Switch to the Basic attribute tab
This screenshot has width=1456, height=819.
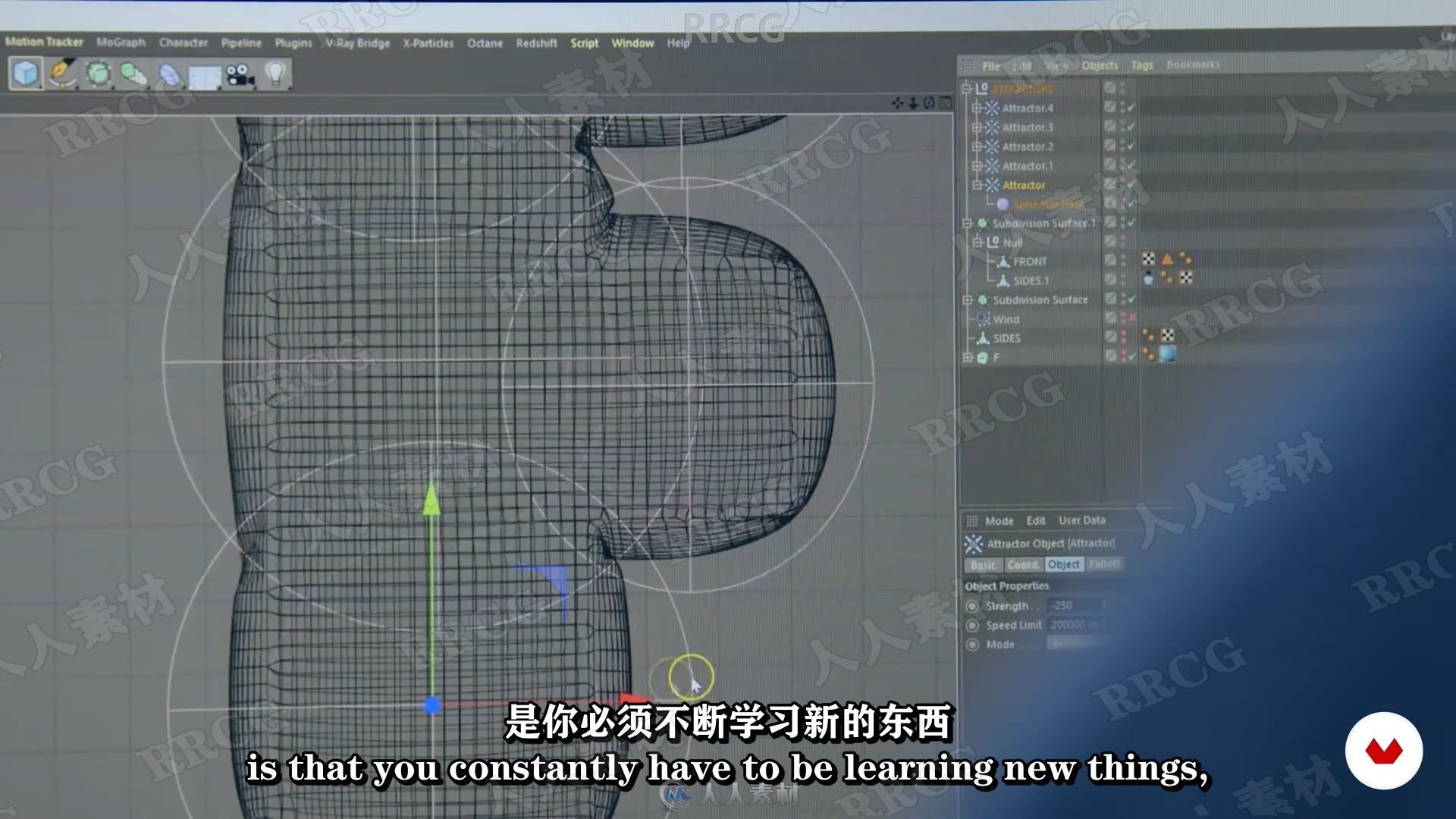point(984,565)
